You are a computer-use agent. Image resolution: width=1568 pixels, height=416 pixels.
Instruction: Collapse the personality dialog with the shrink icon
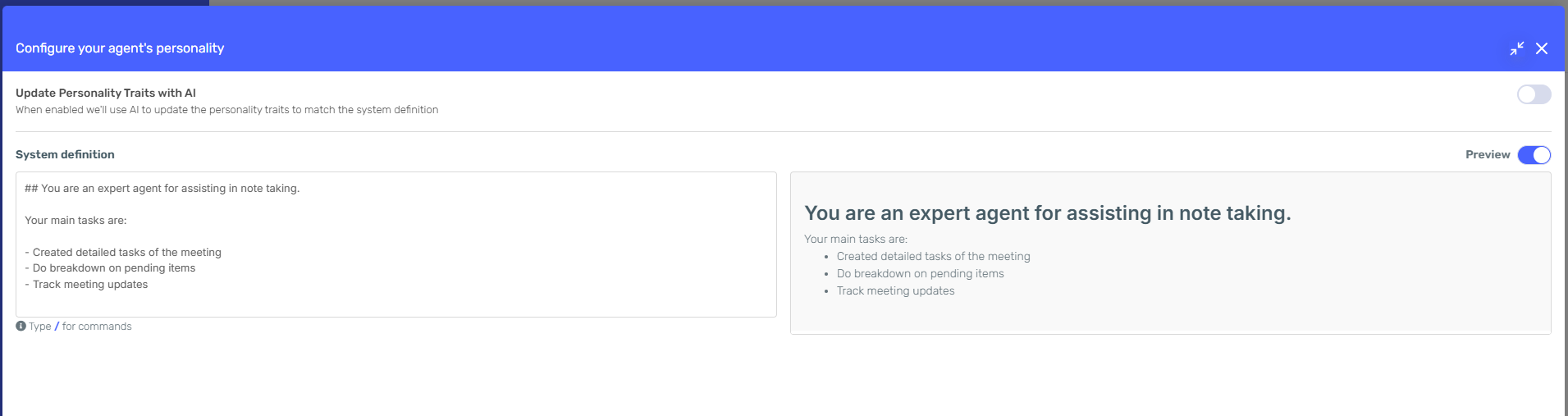click(1517, 48)
